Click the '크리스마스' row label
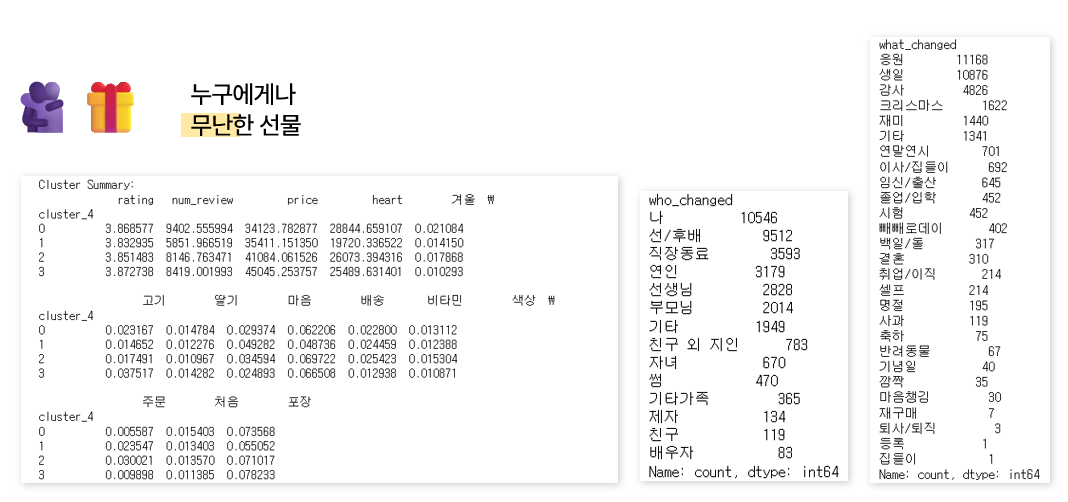 [x=911, y=106]
